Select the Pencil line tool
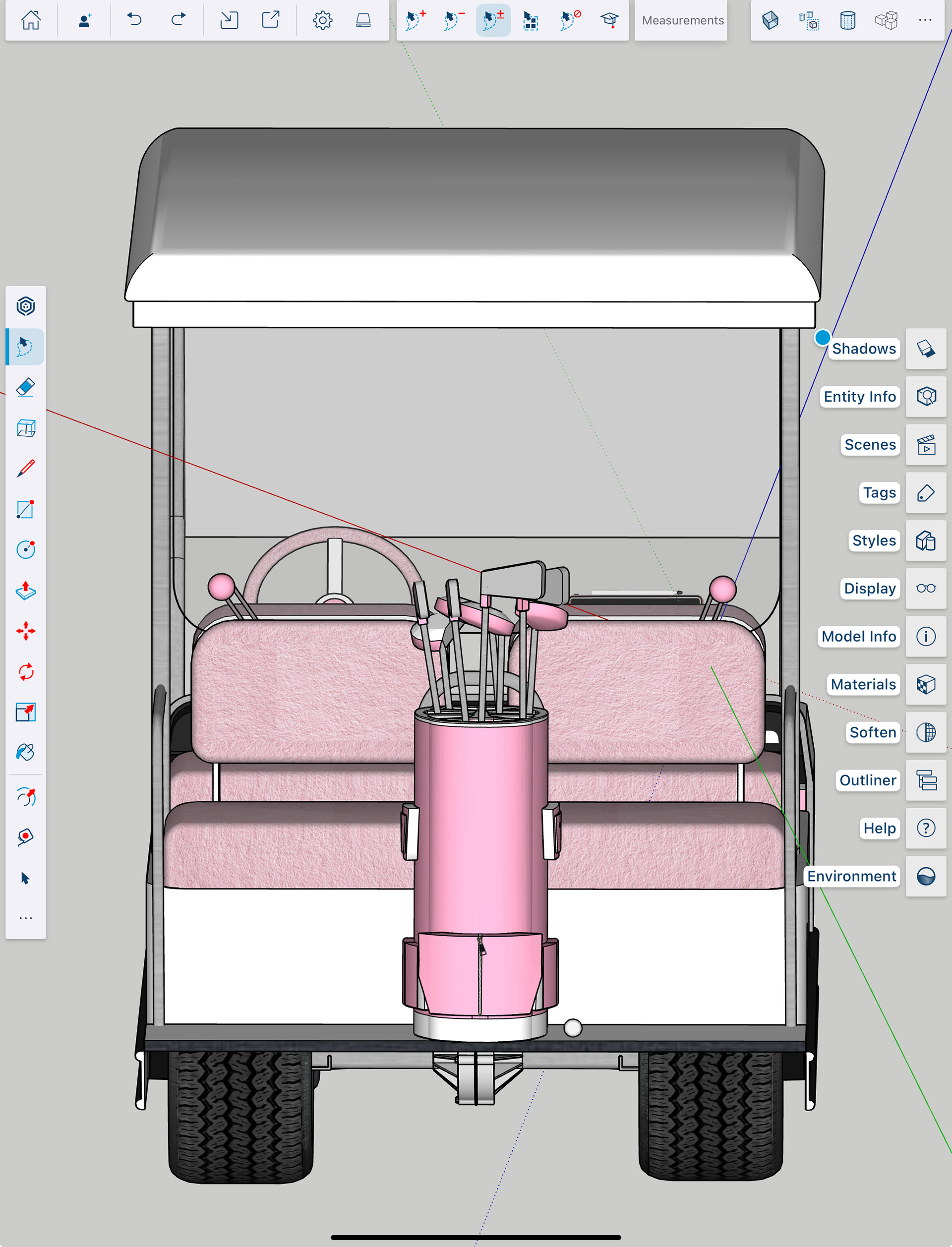This screenshot has width=952, height=1247. [25, 469]
